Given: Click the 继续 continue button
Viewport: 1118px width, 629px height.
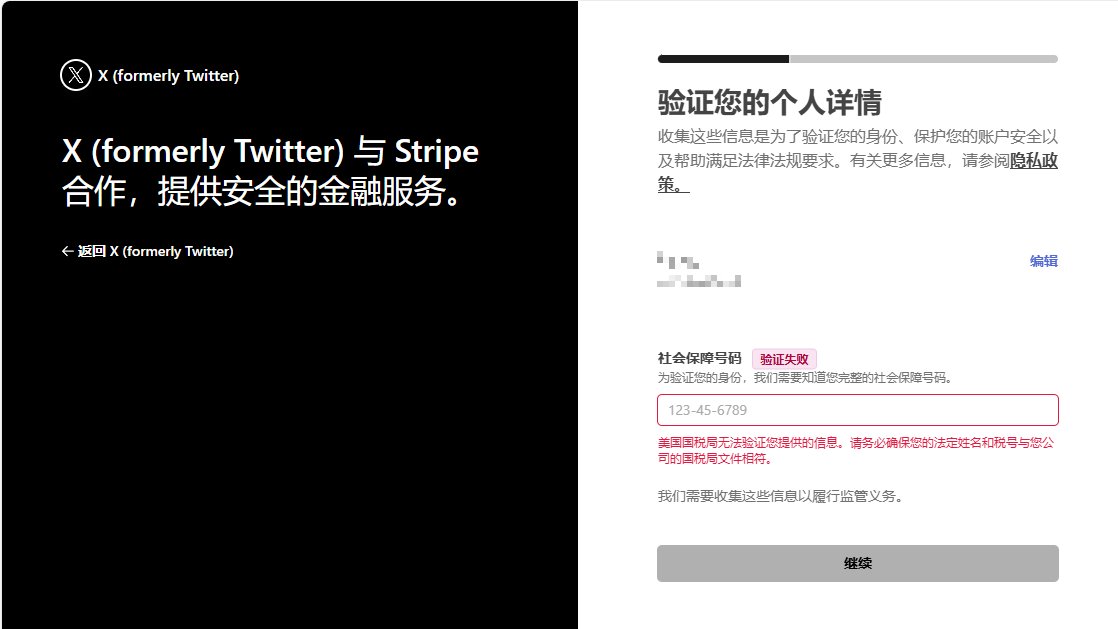Looking at the screenshot, I should click(x=858, y=563).
